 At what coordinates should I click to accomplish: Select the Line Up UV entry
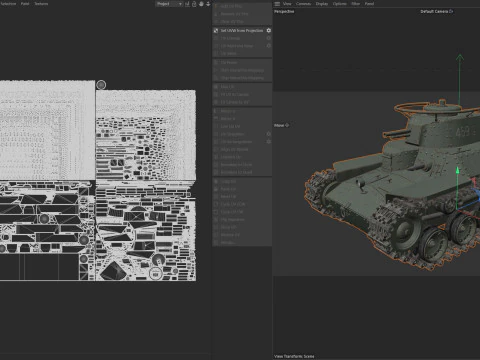[x=242, y=126]
